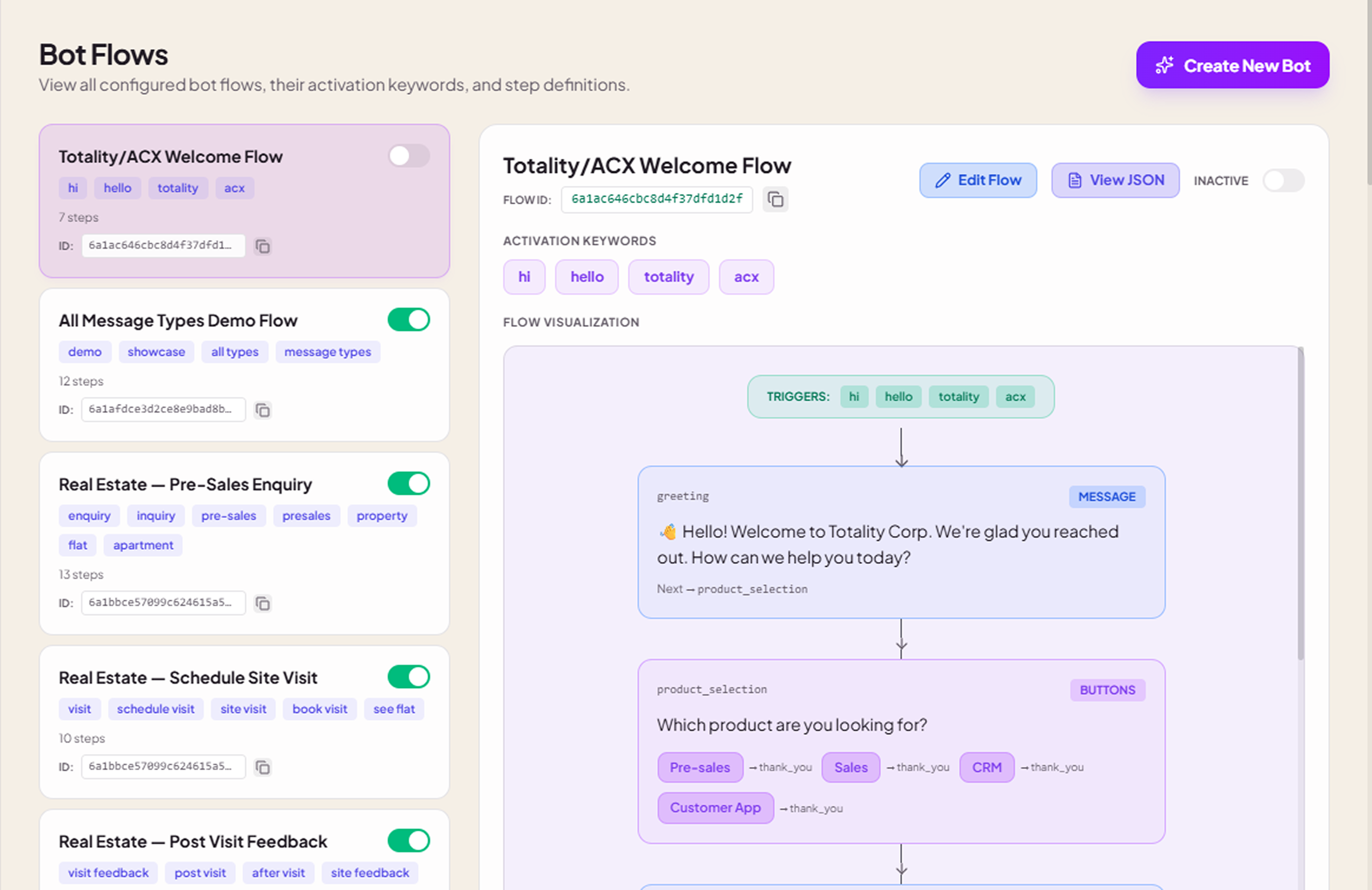Click BUTTONS badge on product_selection step

point(1107,690)
